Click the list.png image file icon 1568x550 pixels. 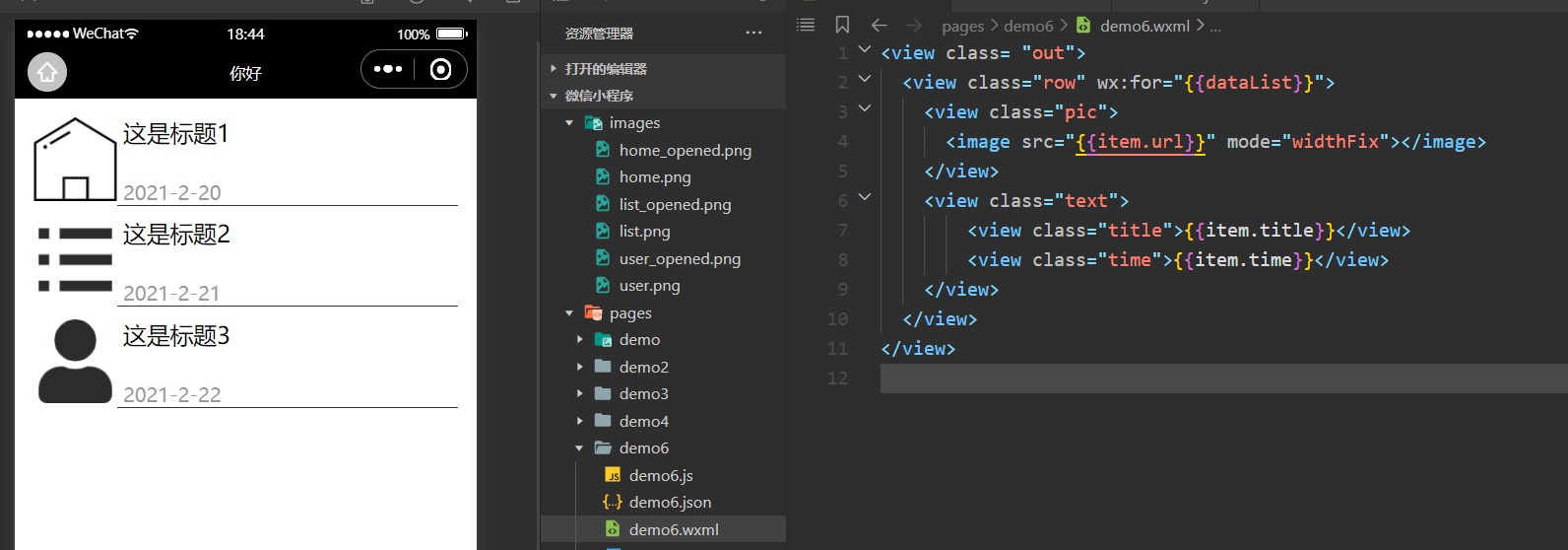tap(603, 231)
